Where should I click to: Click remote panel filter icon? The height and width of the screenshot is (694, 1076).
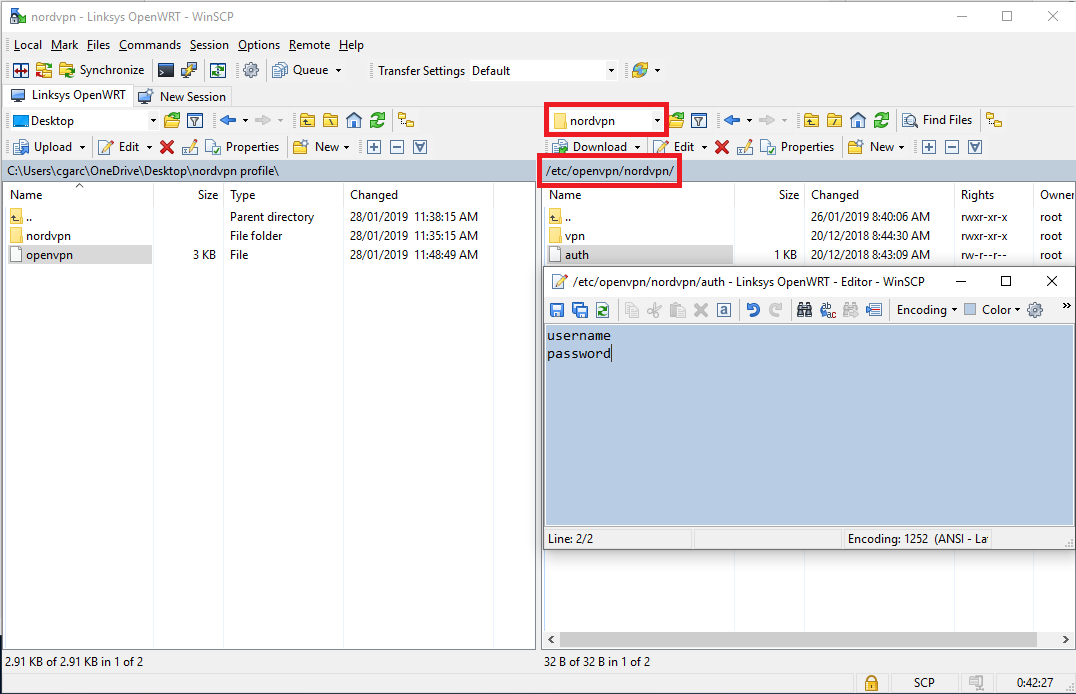699,121
